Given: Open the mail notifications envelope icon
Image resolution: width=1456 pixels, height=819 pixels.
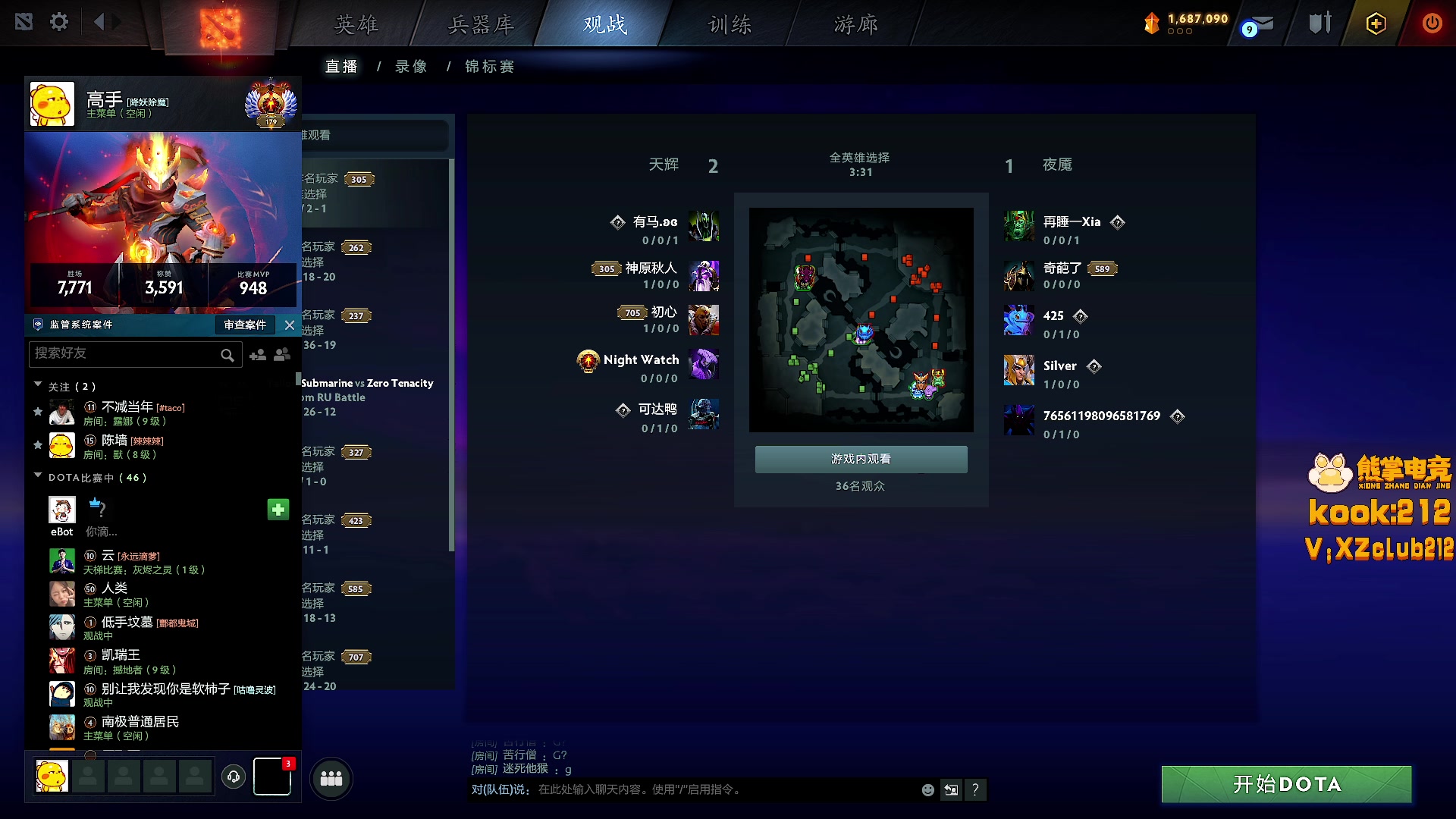Looking at the screenshot, I should (1260, 24).
